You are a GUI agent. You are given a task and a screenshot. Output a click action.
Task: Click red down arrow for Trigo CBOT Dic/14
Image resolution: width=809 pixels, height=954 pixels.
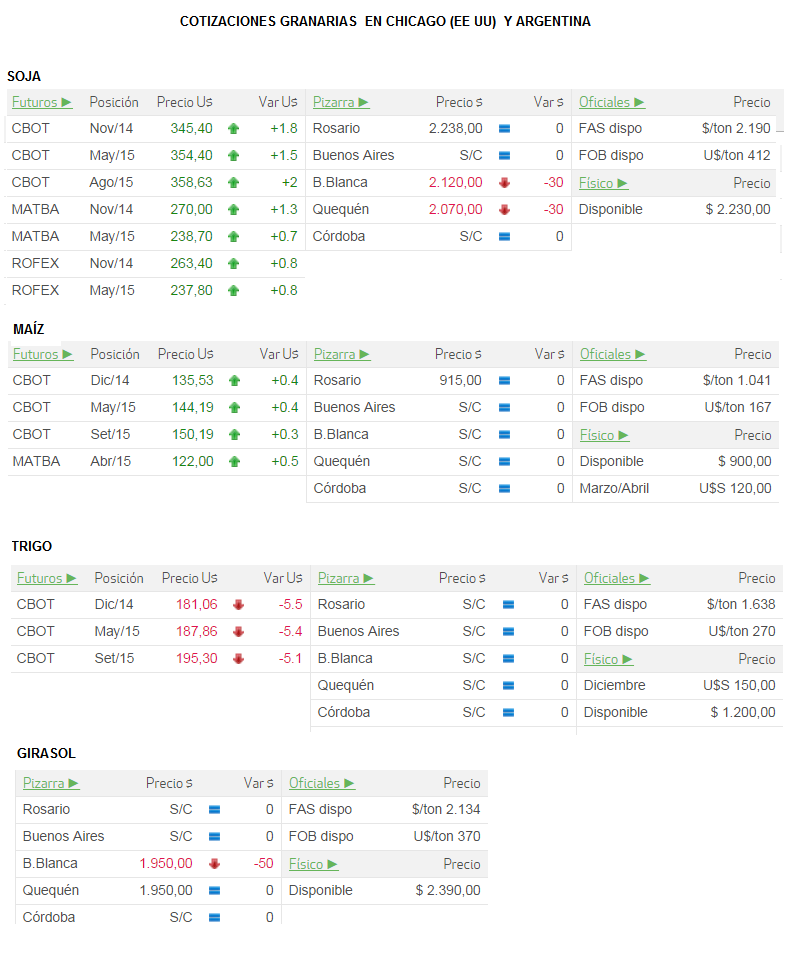238,605
